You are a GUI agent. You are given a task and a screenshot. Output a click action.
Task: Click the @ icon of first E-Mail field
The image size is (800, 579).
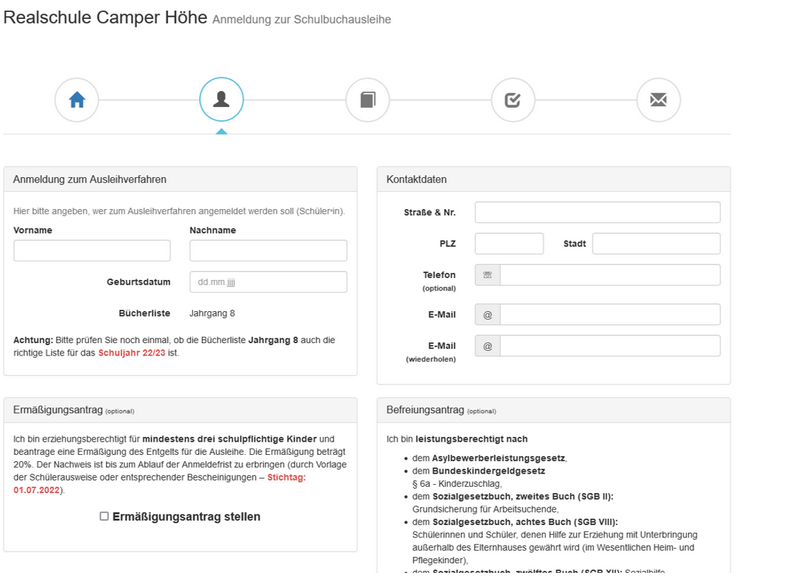pyautogui.click(x=488, y=315)
